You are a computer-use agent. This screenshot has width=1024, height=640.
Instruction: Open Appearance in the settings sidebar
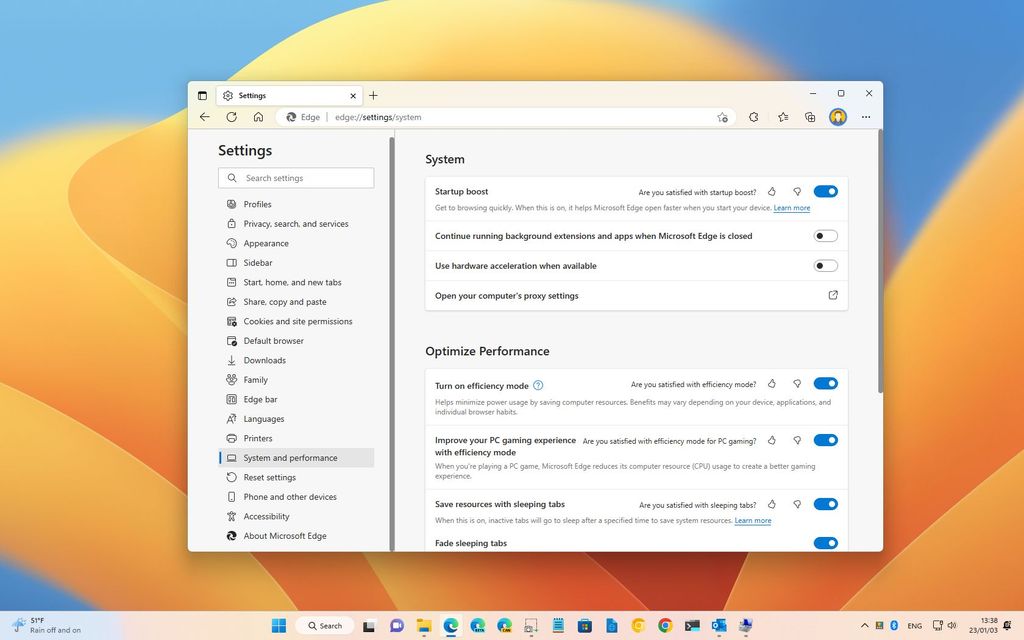(265, 243)
